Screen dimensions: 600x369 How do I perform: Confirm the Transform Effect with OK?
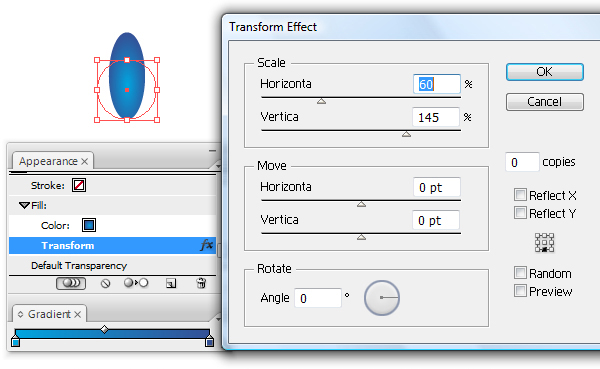[545, 72]
